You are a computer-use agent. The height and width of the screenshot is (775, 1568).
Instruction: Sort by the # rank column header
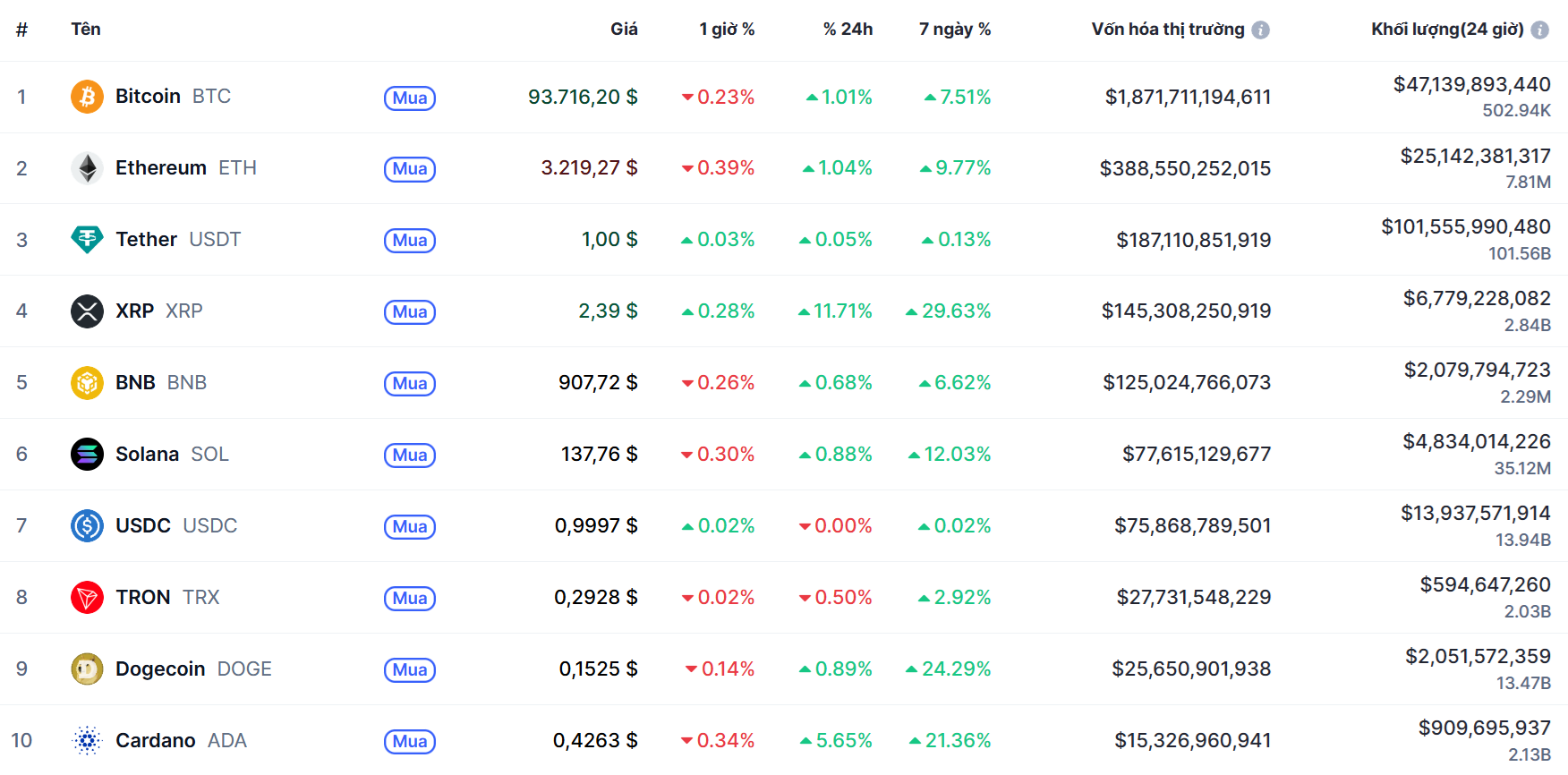coord(21,30)
